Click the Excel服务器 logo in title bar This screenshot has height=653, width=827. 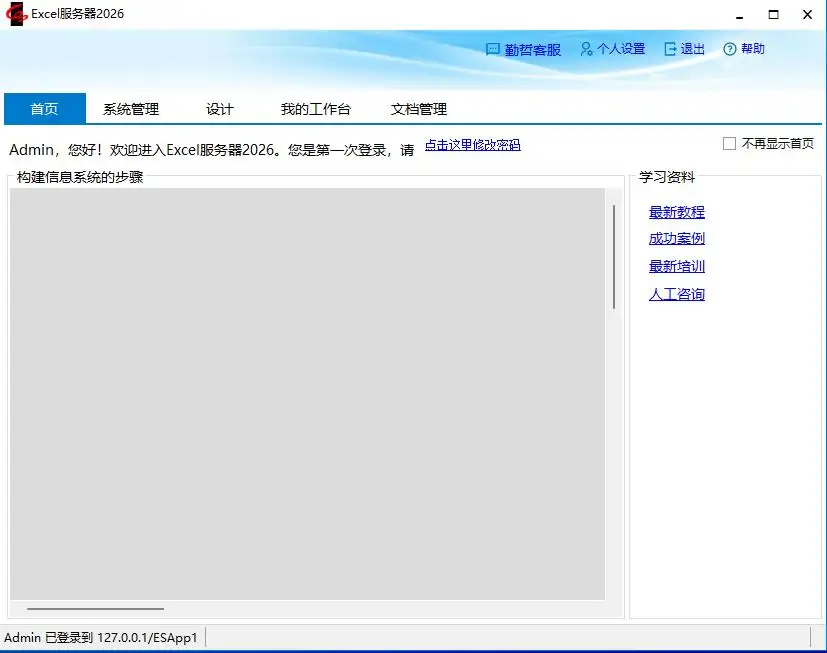coord(16,14)
